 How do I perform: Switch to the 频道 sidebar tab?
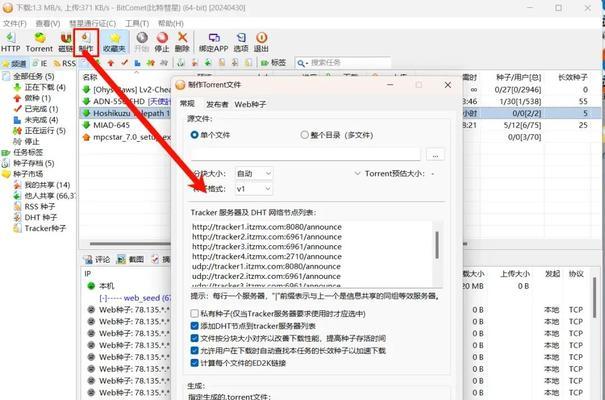point(15,63)
